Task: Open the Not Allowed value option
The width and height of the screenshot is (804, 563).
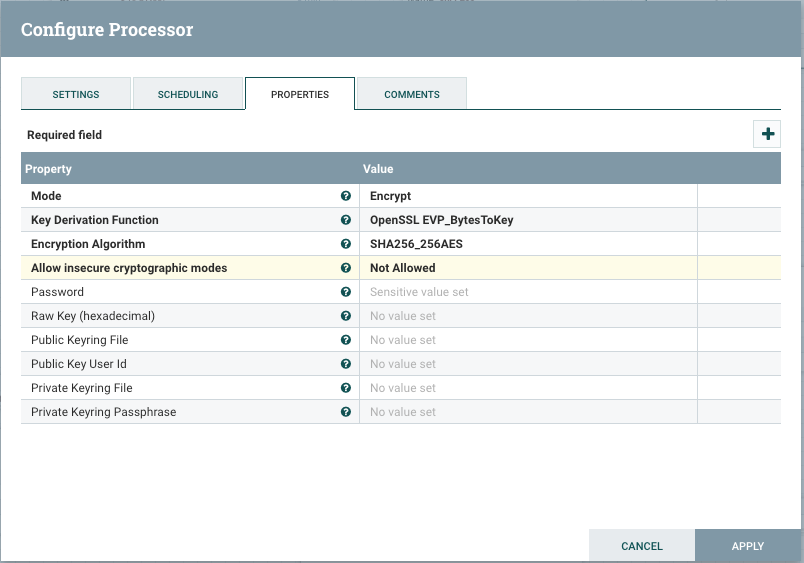Action: coord(528,268)
